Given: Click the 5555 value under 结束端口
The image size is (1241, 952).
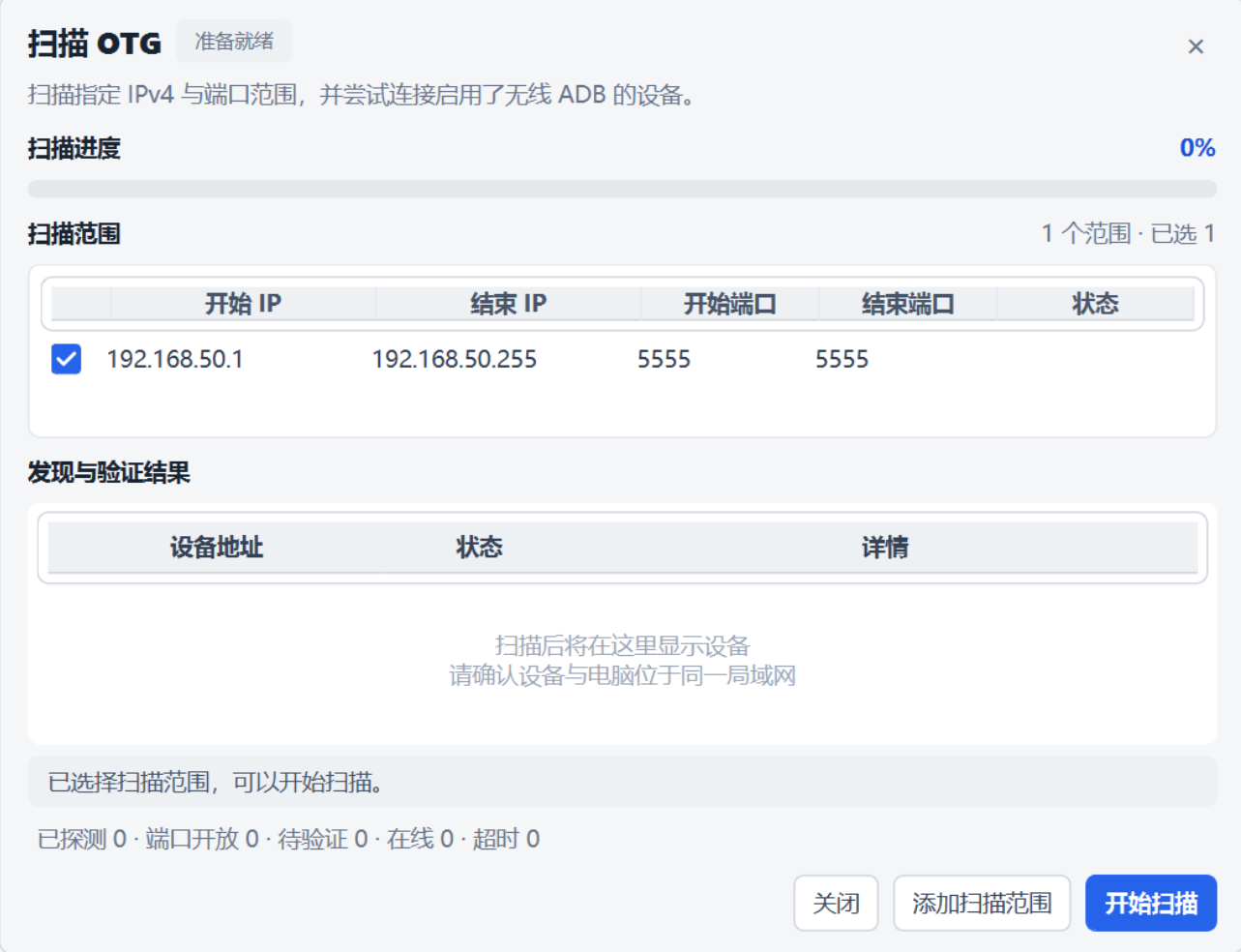Looking at the screenshot, I should (x=842, y=359).
